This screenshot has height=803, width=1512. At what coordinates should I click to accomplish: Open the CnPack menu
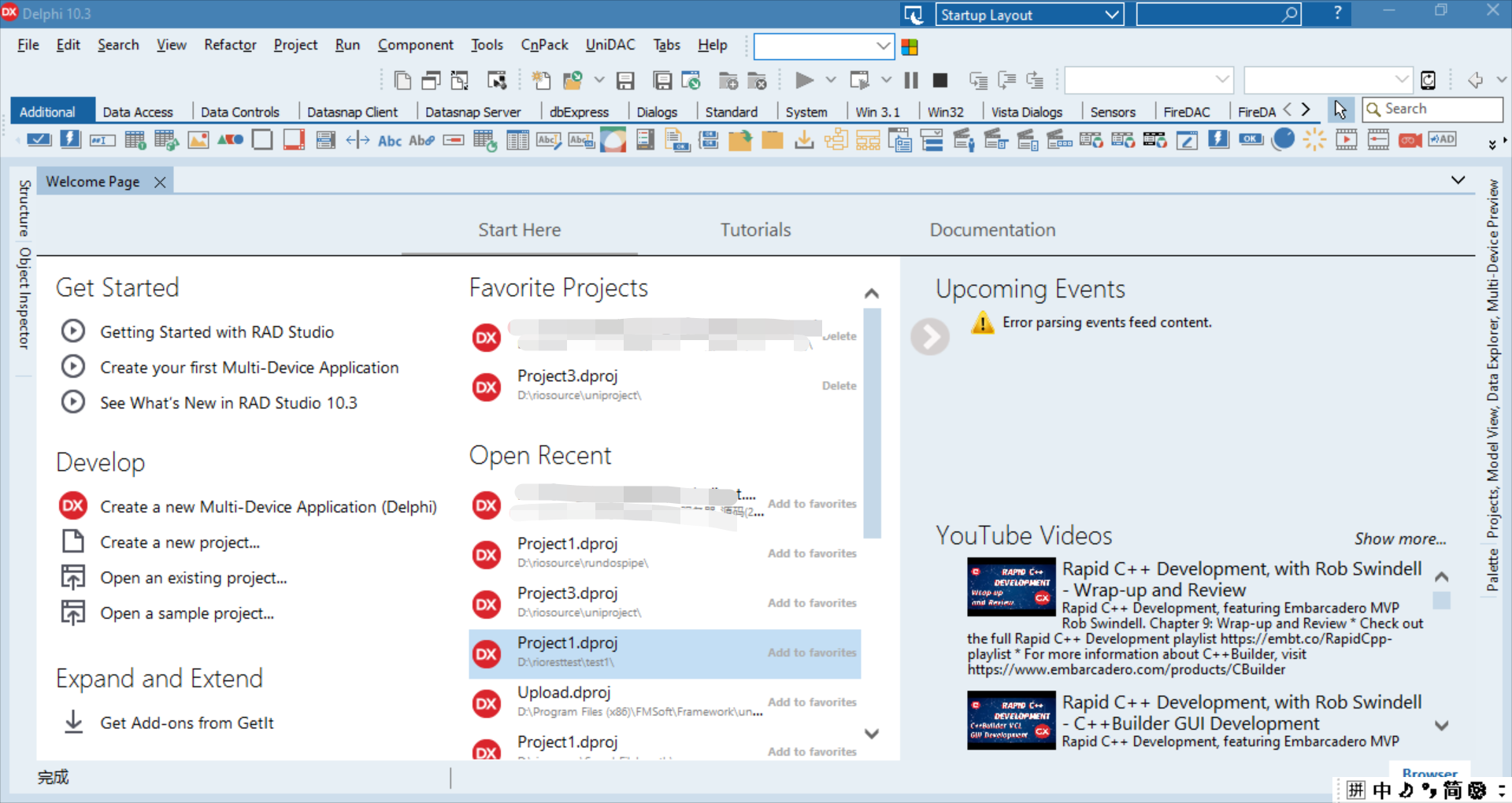point(544,45)
